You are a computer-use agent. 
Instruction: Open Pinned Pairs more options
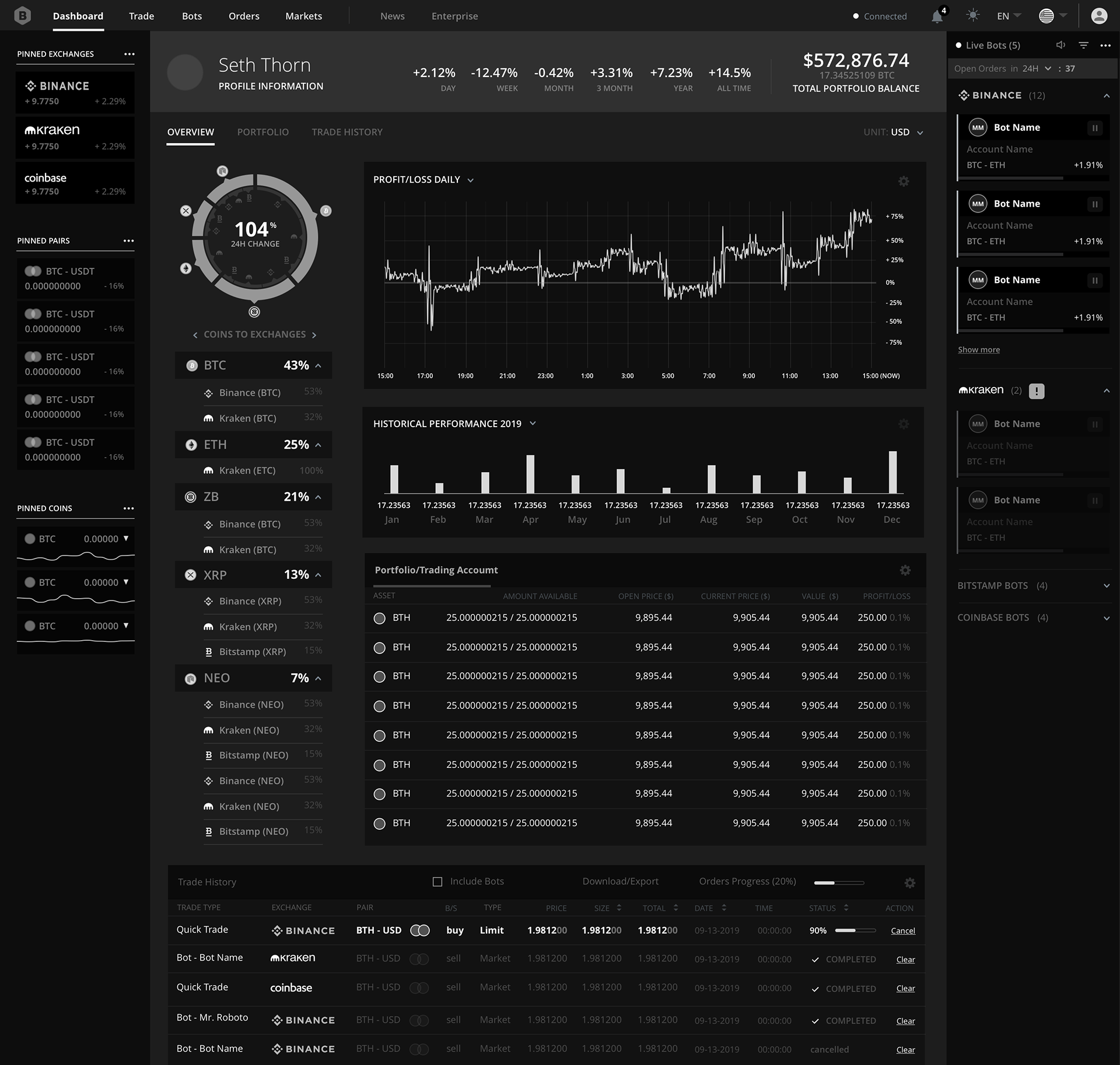click(x=129, y=240)
